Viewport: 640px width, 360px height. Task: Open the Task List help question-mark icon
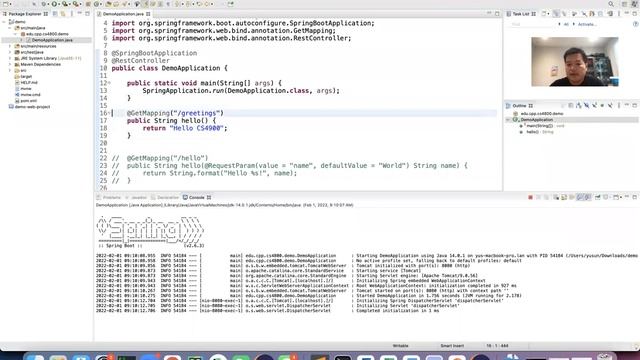(636, 24)
